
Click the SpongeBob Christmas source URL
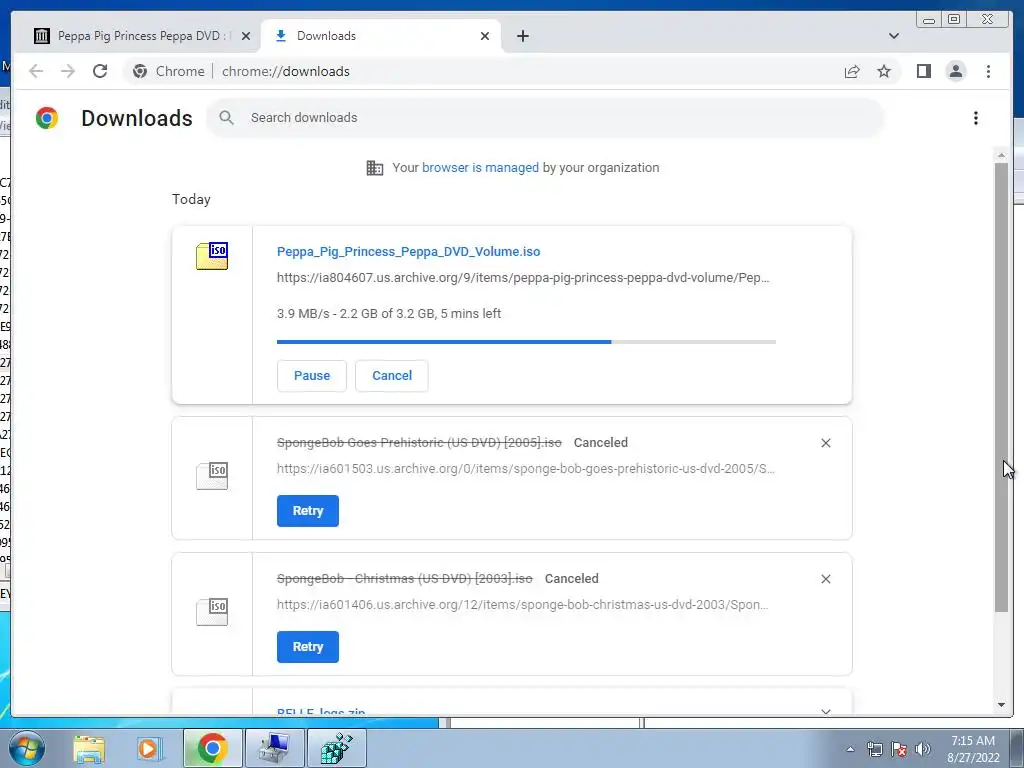tap(522, 604)
